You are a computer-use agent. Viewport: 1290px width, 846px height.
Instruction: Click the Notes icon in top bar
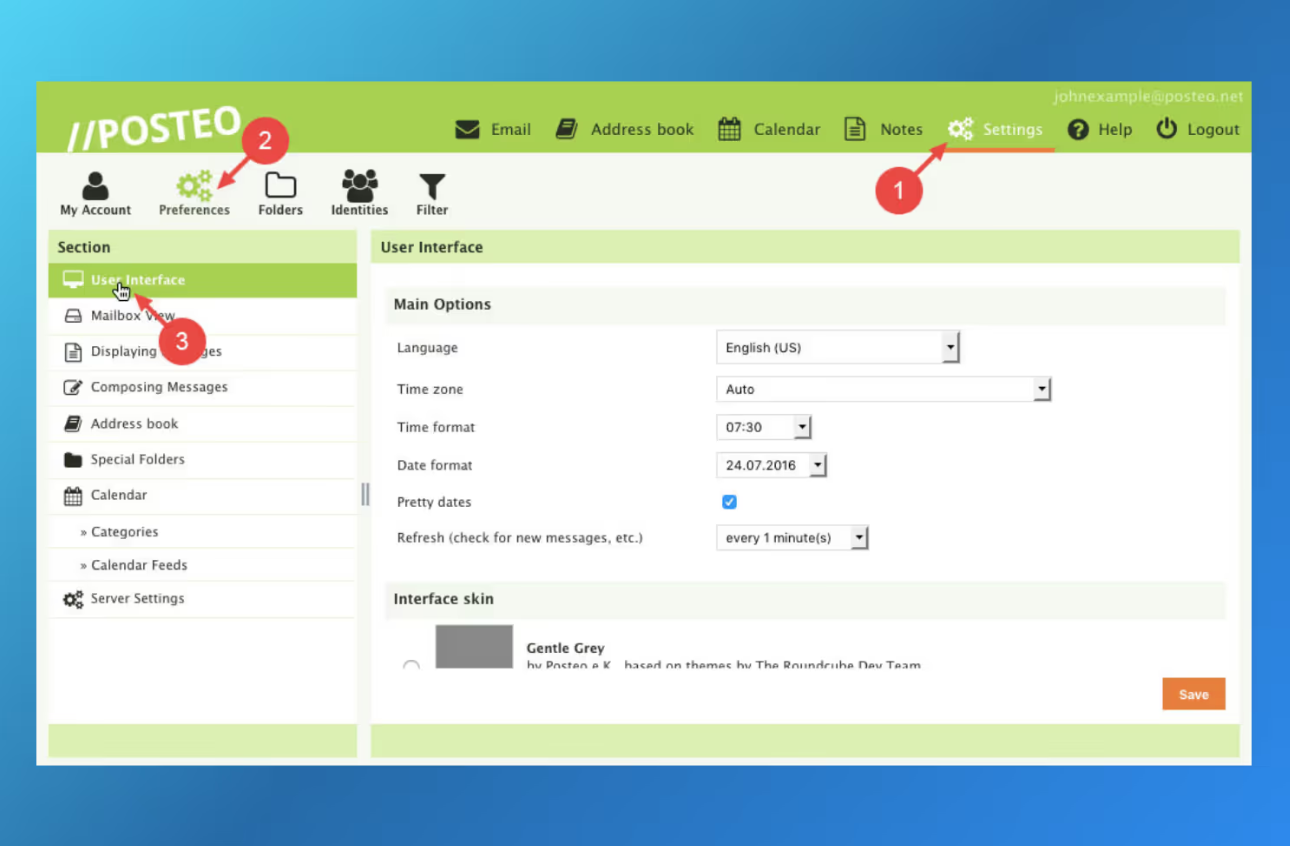click(855, 128)
